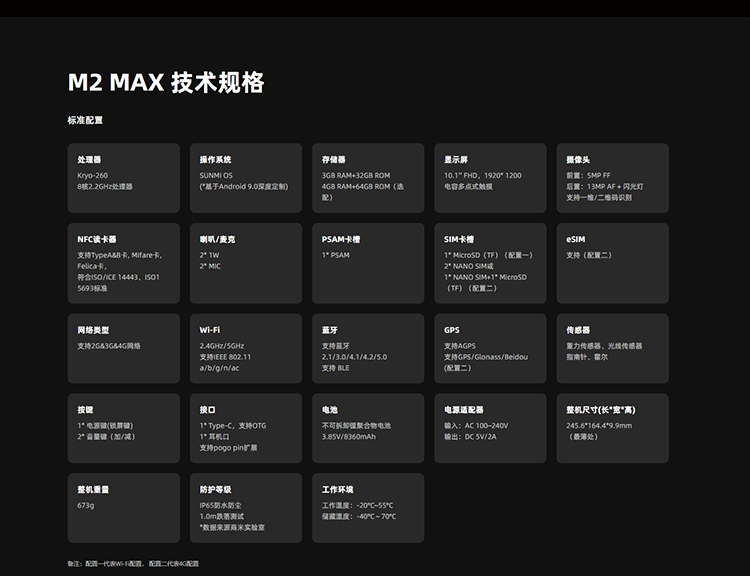Select 支持2G&3G&4G网络 text
The width and height of the screenshot is (750, 576).
pyautogui.click(x=109, y=346)
